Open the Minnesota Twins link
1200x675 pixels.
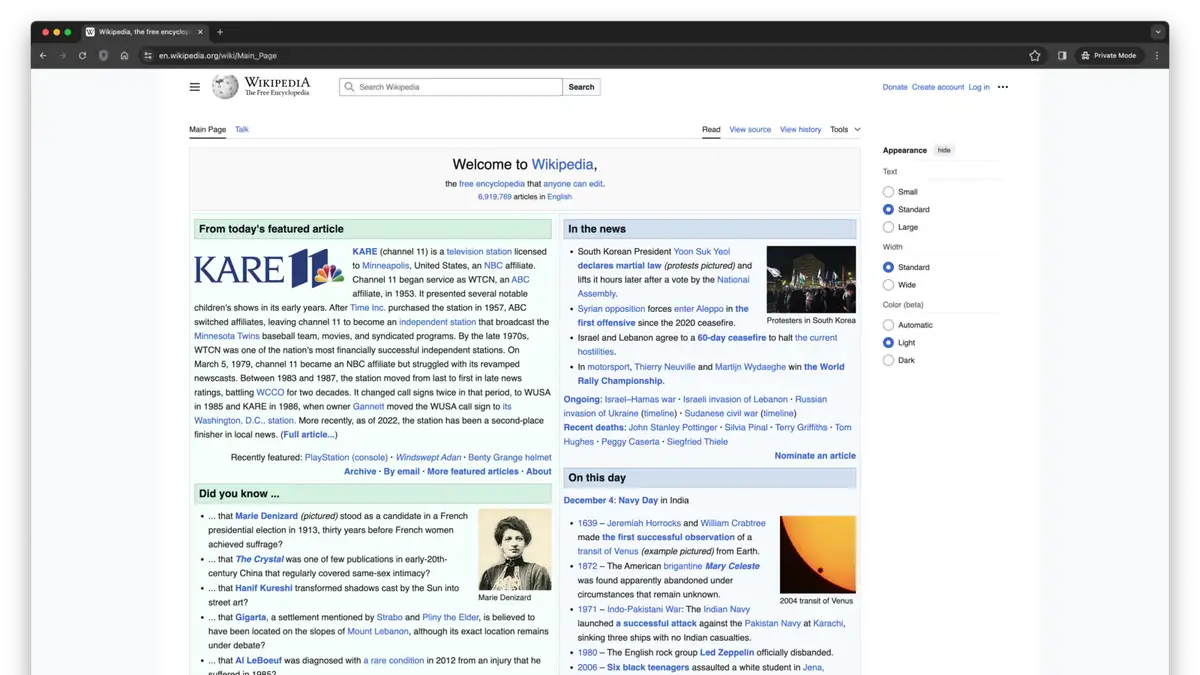click(x=228, y=336)
